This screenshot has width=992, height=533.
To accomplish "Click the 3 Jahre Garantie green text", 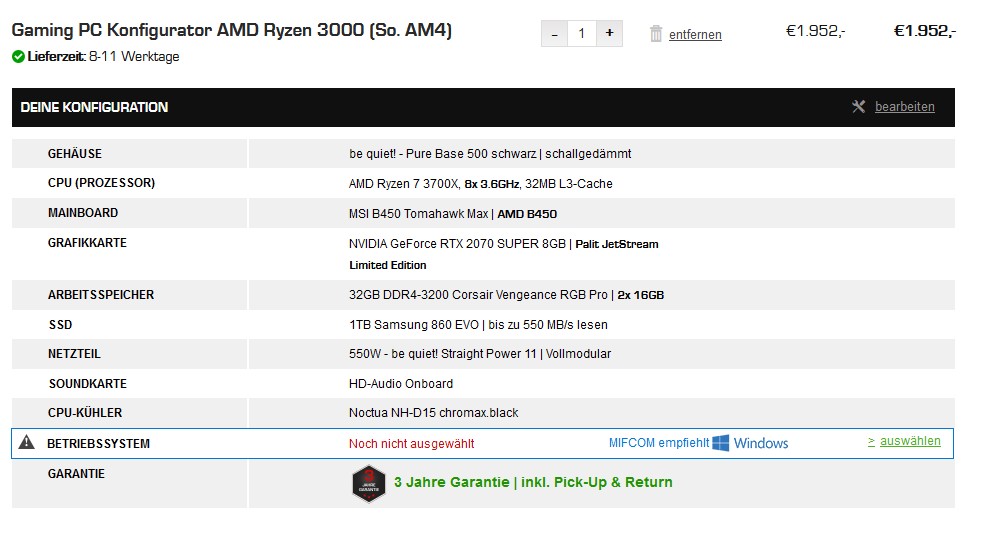I will click(533, 482).
